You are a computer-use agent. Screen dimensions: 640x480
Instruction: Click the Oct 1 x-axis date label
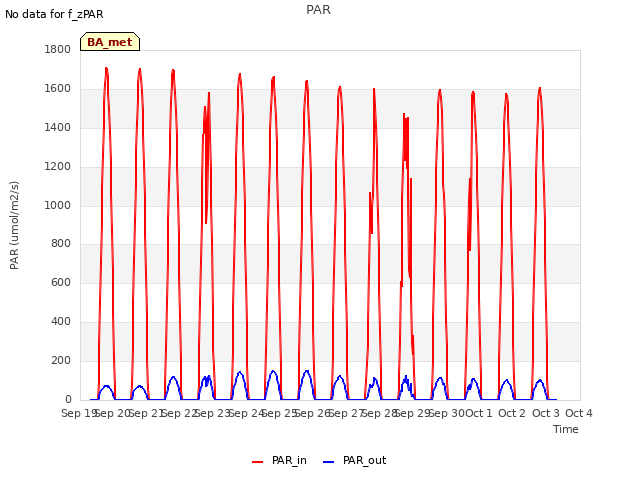coord(479,413)
